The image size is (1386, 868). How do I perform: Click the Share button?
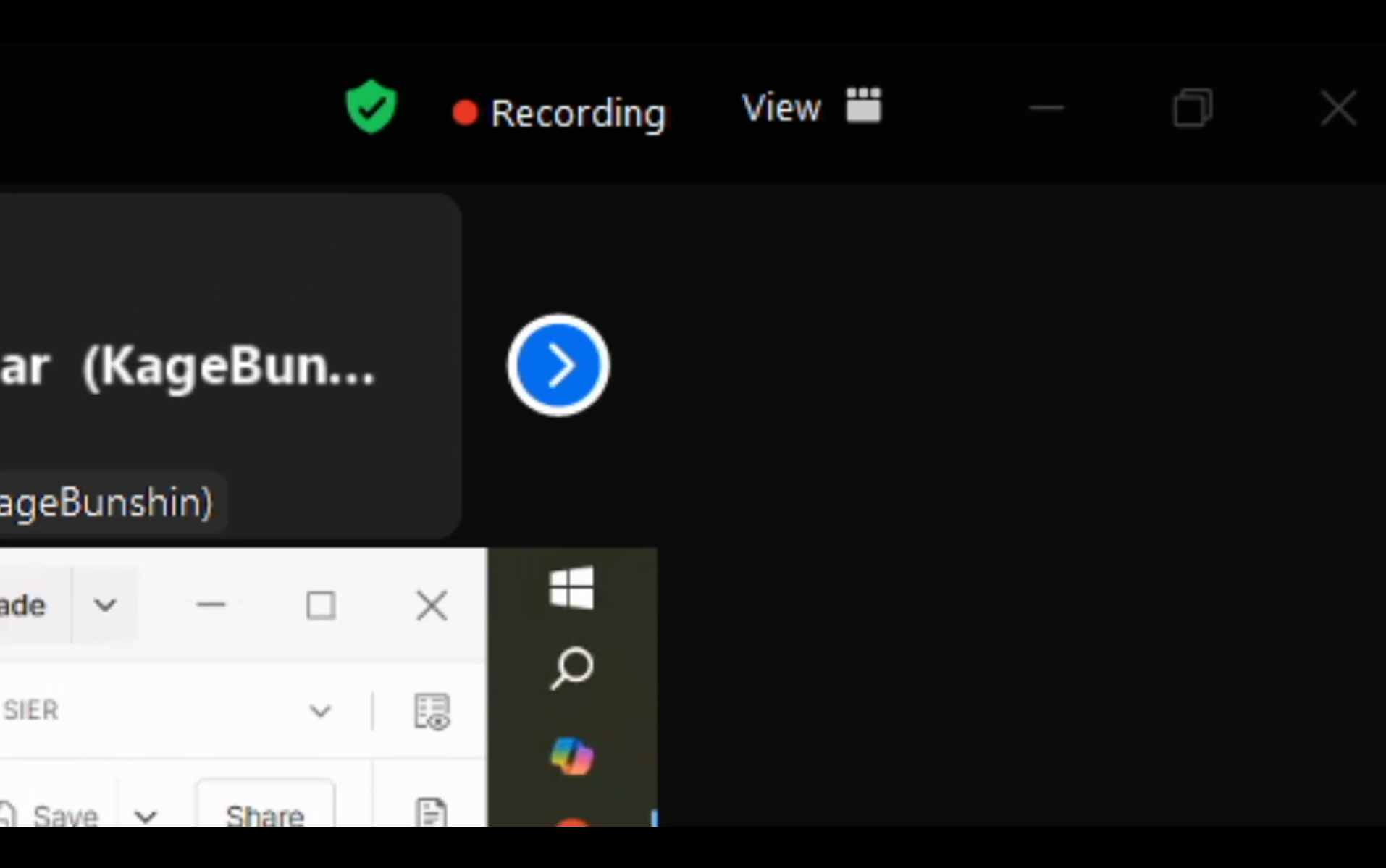pos(265,815)
